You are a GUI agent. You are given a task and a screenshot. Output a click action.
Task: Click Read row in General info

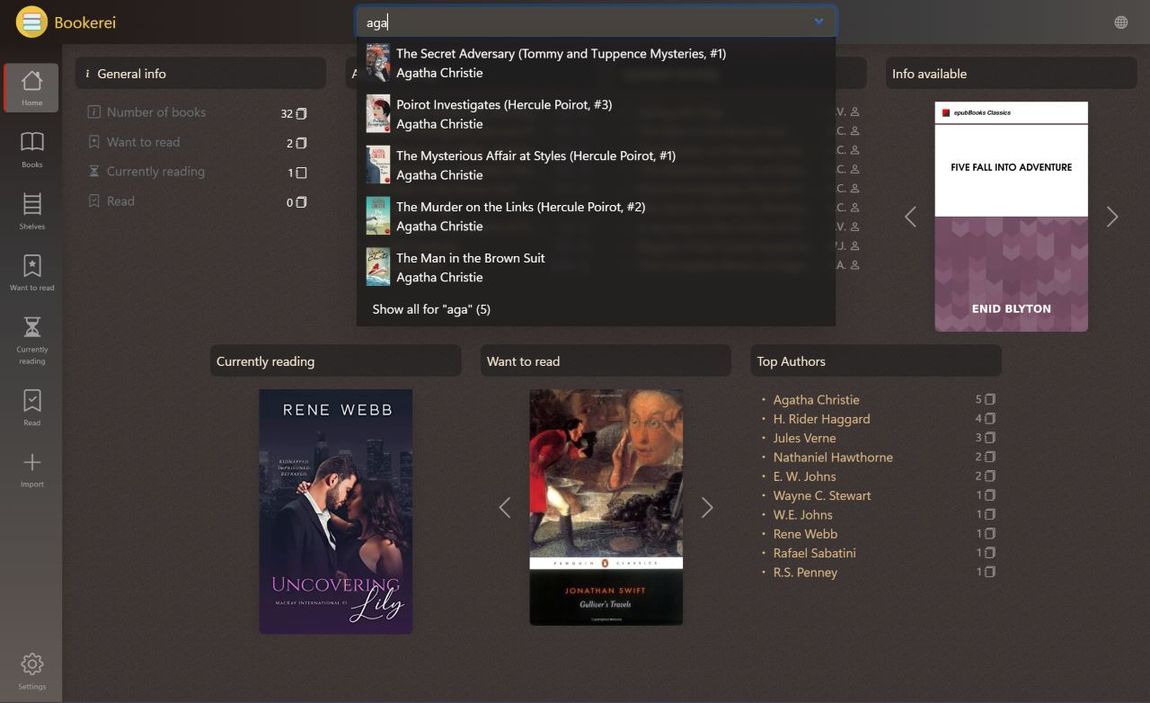click(x=197, y=202)
